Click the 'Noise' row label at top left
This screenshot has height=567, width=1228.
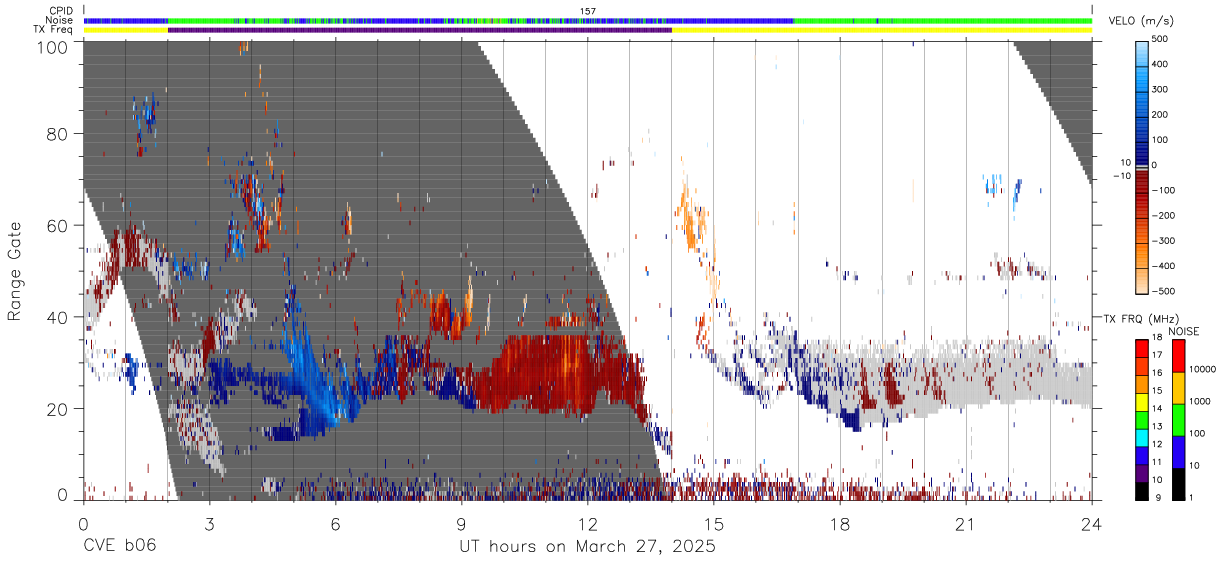coord(60,20)
